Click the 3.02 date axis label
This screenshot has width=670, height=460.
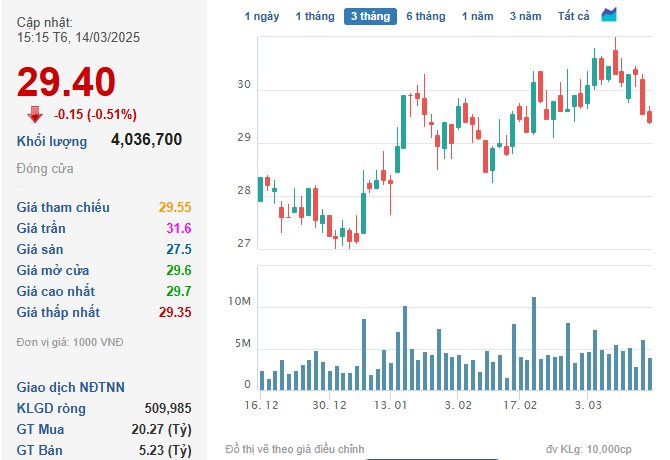coord(458,405)
